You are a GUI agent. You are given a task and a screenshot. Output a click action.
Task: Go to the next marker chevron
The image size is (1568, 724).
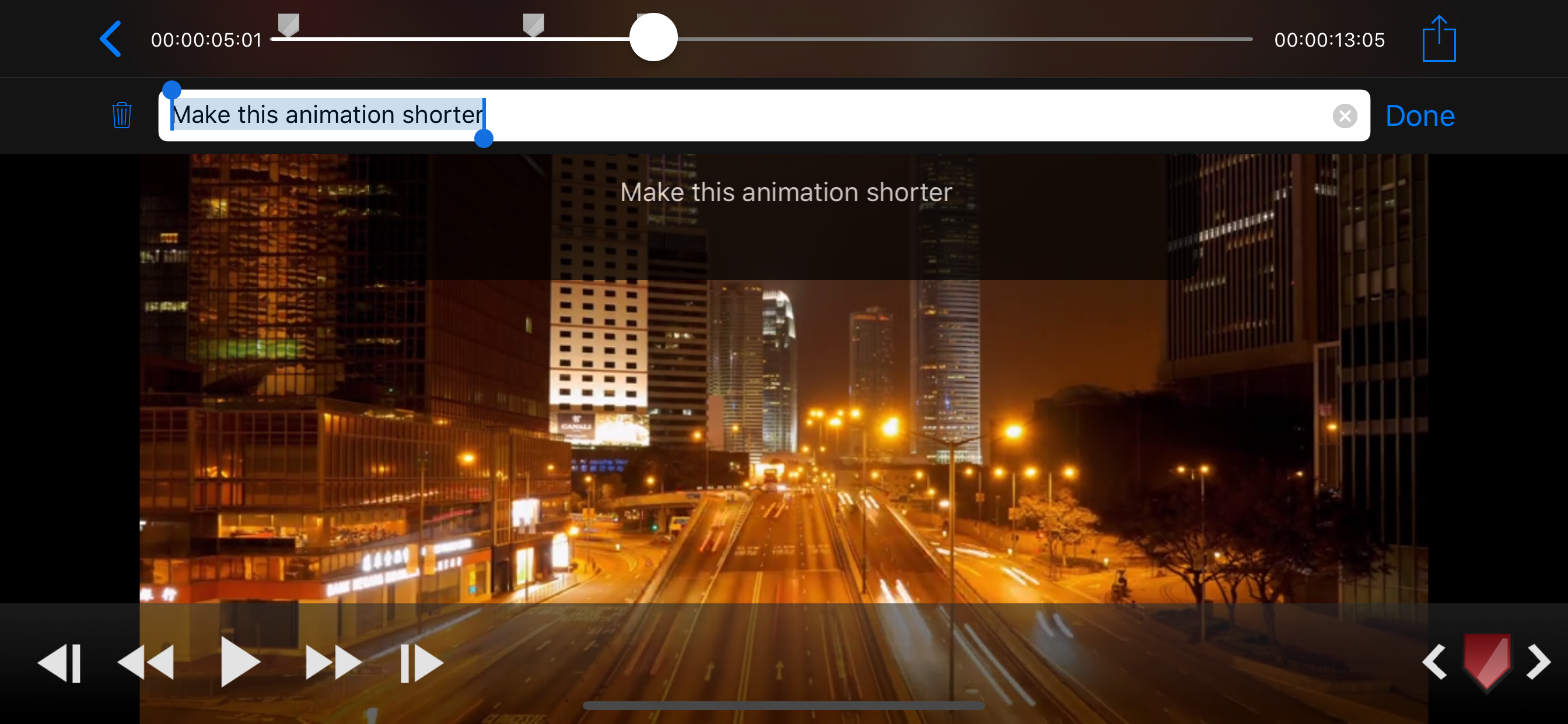coord(1538,662)
